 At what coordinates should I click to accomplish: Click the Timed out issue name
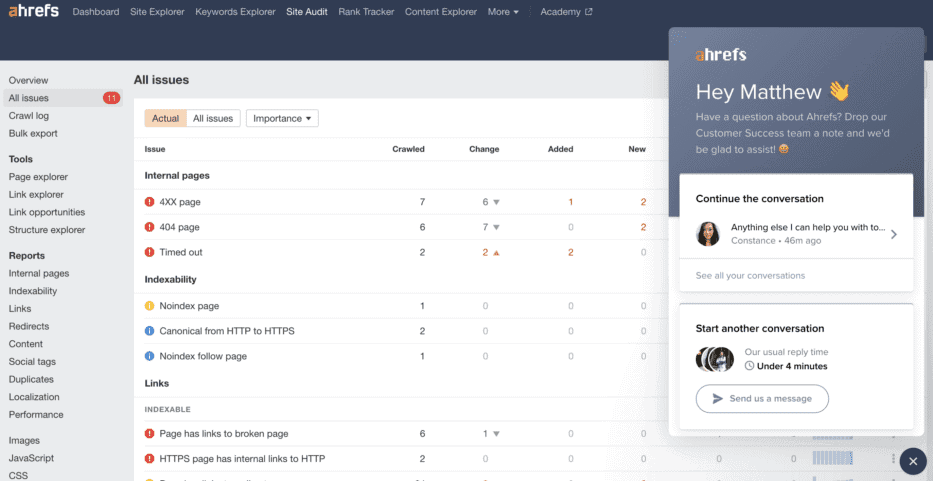[181, 252]
